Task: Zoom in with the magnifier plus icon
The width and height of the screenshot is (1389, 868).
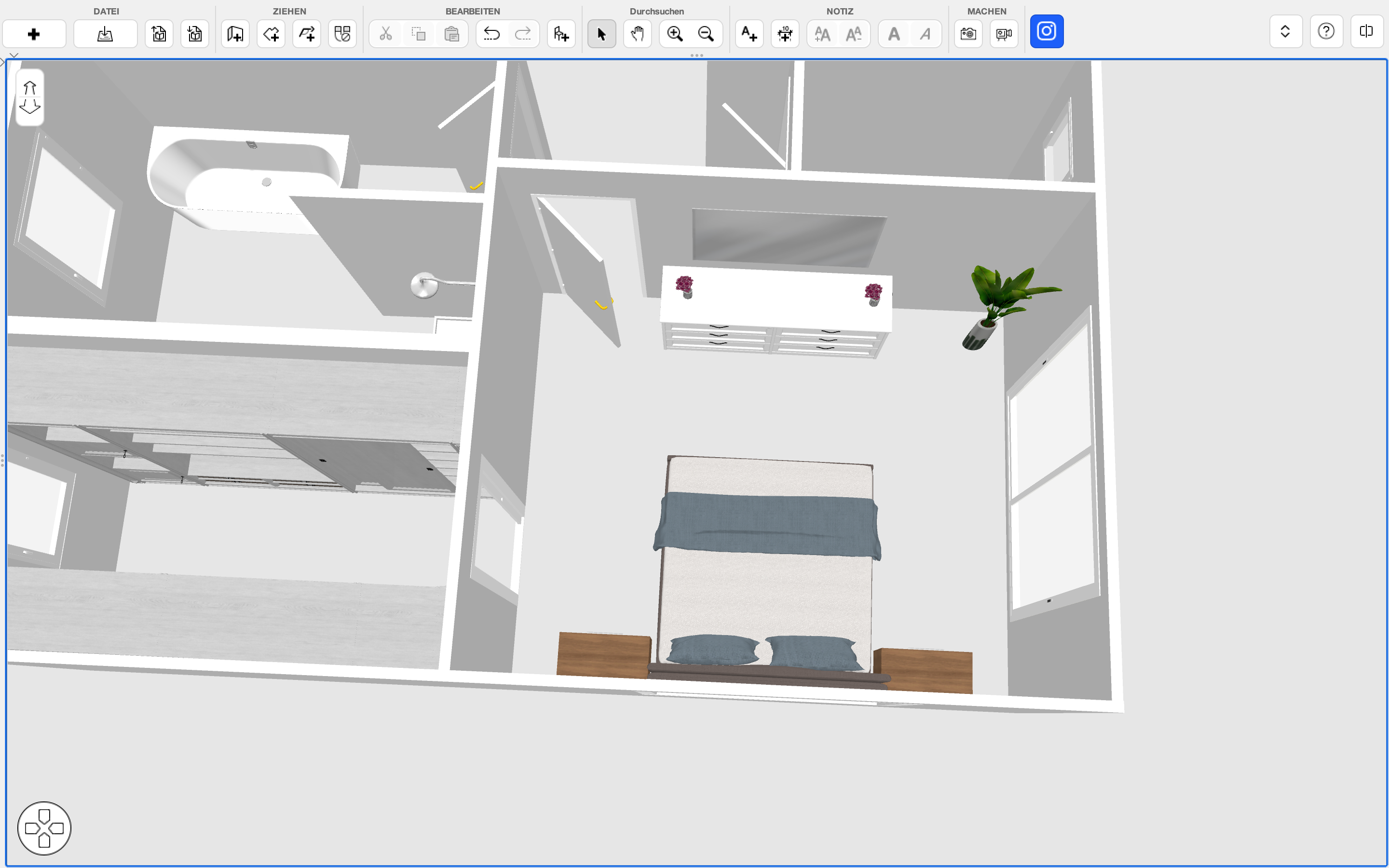Action: [675, 34]
